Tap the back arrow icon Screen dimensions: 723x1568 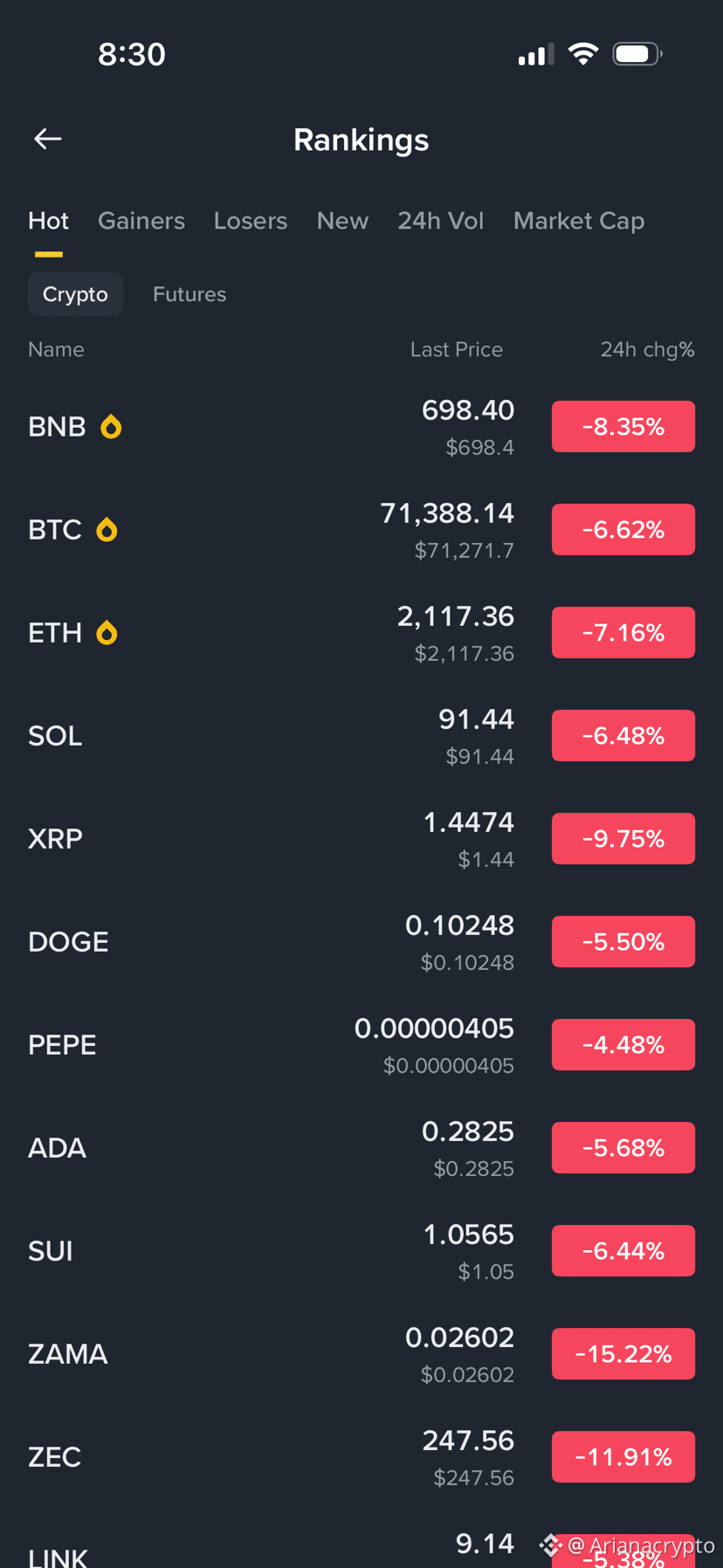pyautogui.click(x=47, y=139)
